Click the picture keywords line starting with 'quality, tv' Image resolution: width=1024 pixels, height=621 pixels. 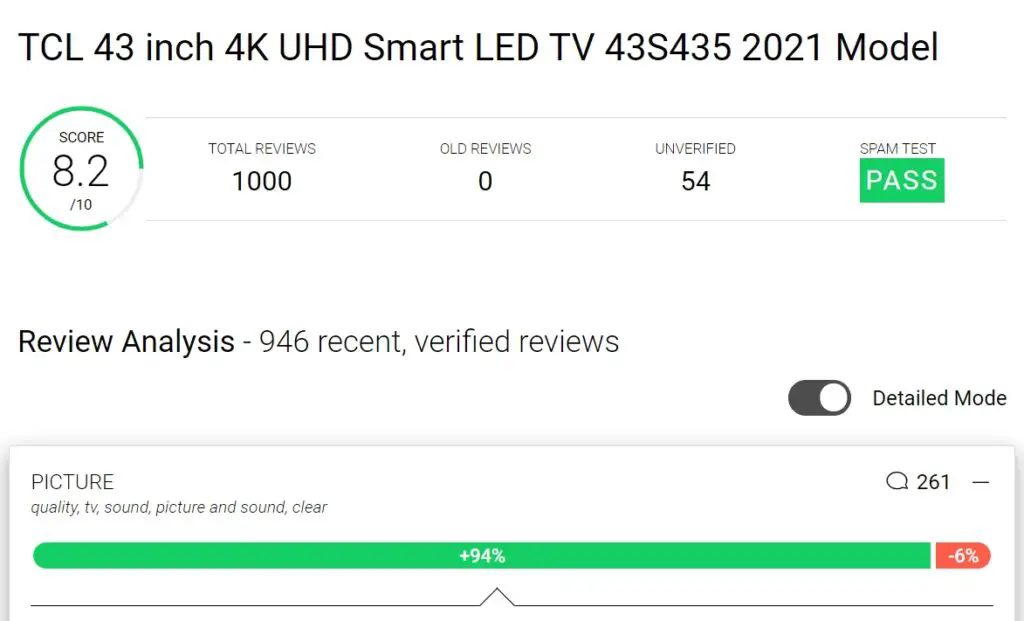tap(179, 507)
